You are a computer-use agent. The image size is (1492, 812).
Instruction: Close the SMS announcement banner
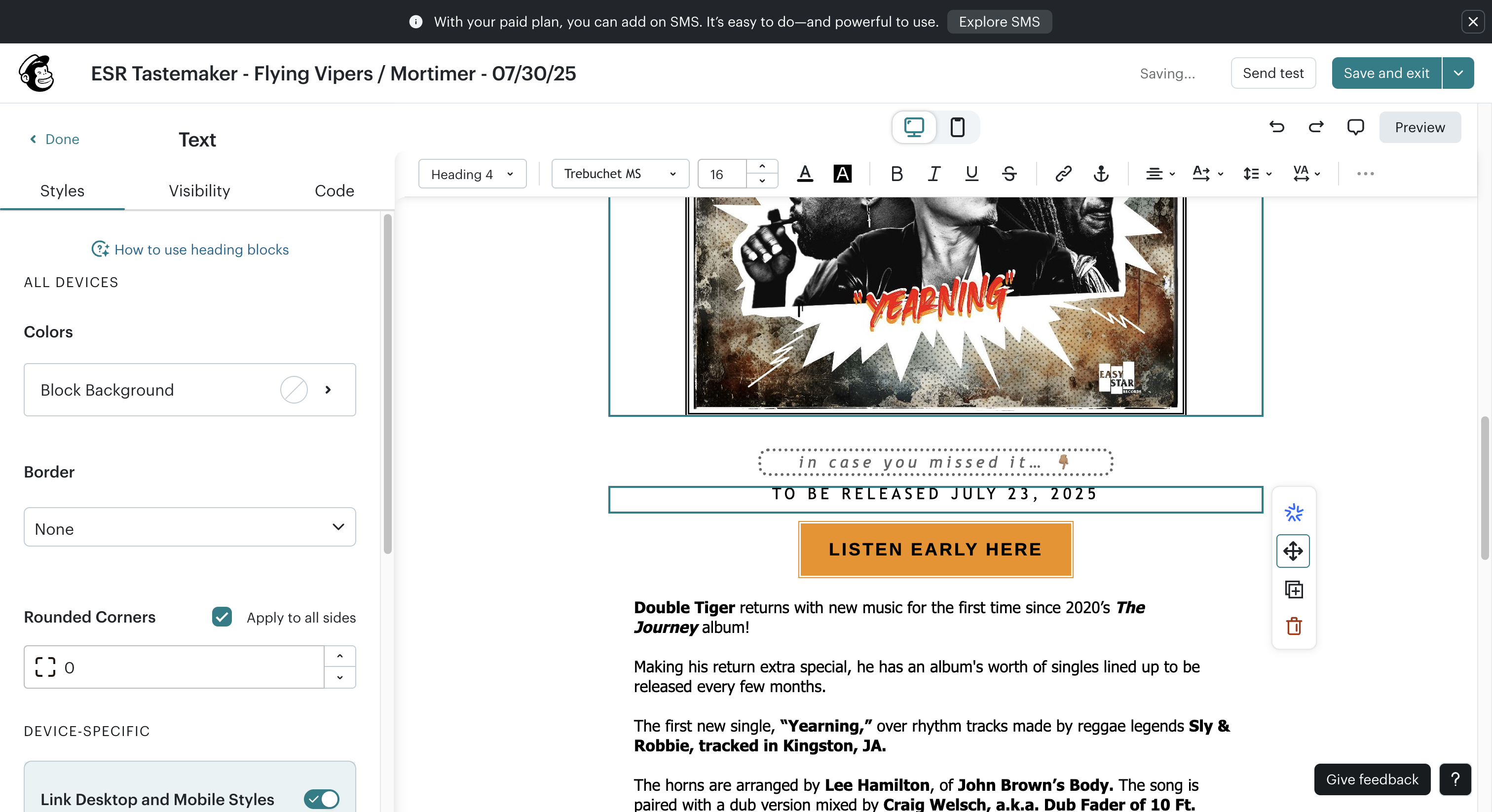1473,21
